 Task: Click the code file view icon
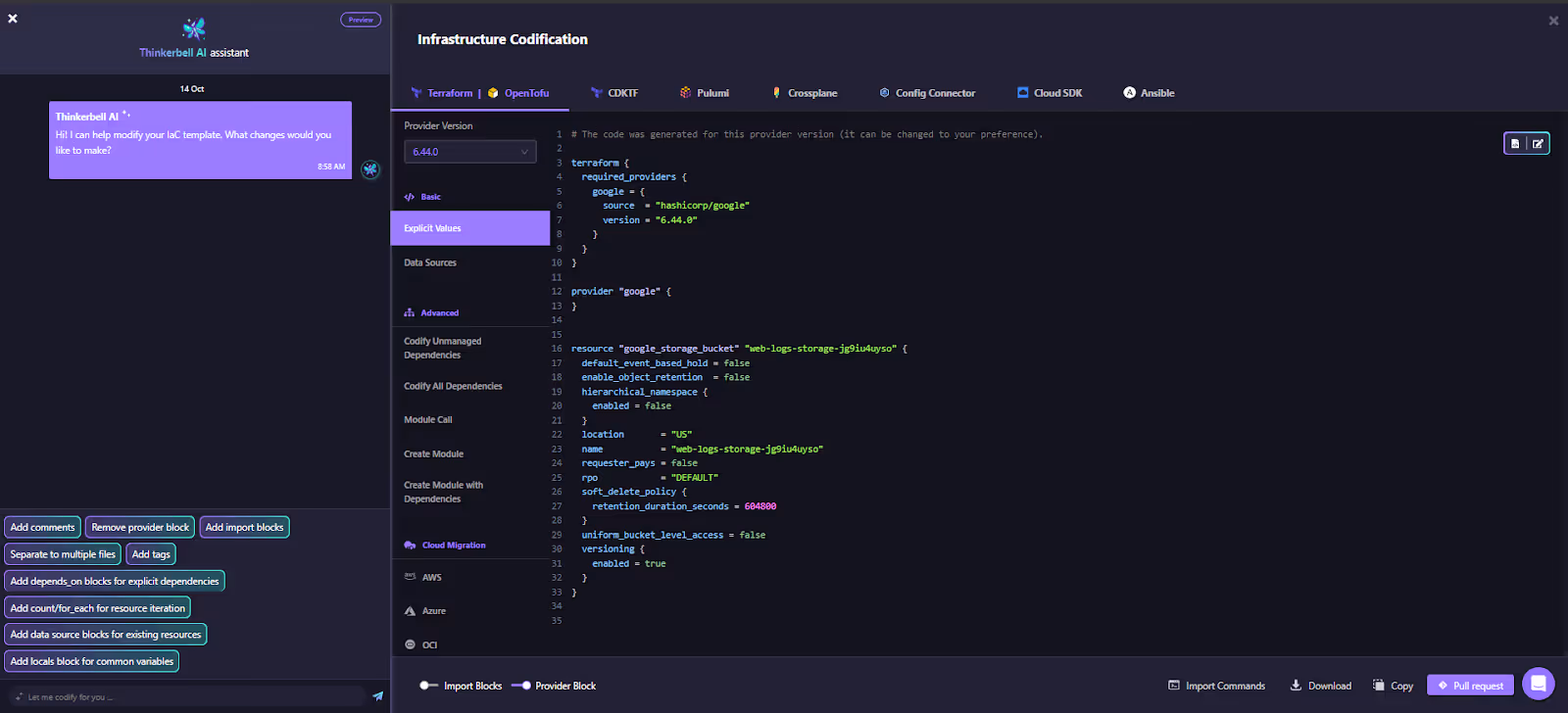1515,144
